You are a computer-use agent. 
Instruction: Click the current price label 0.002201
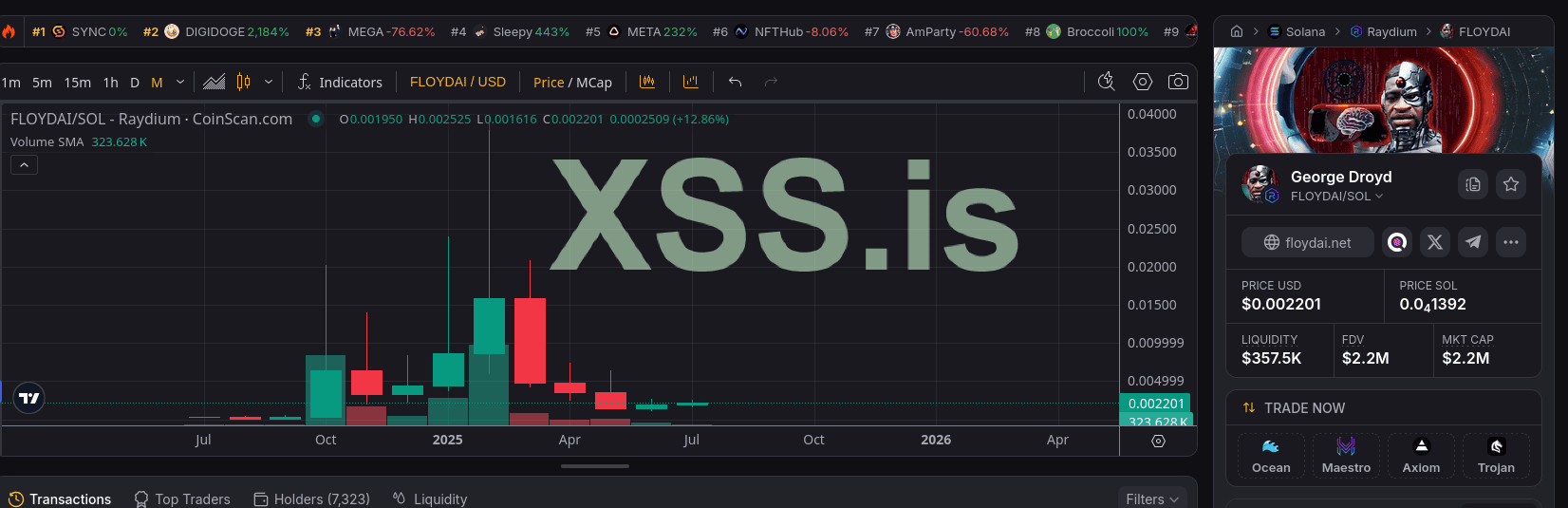pyautogui.click(x=1155, y=404)
